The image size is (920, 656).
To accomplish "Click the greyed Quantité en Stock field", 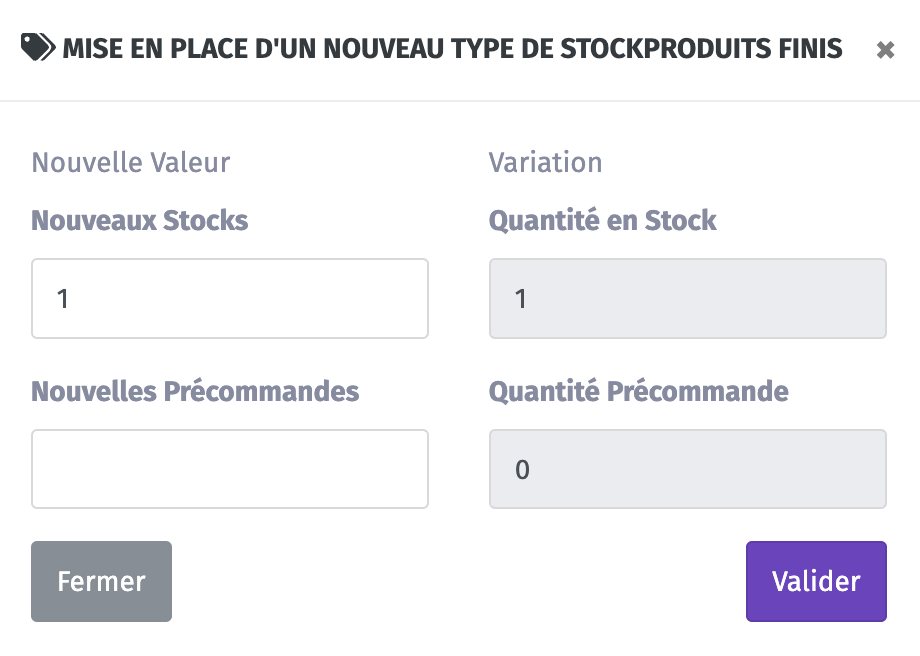I will tap(688, 298).
